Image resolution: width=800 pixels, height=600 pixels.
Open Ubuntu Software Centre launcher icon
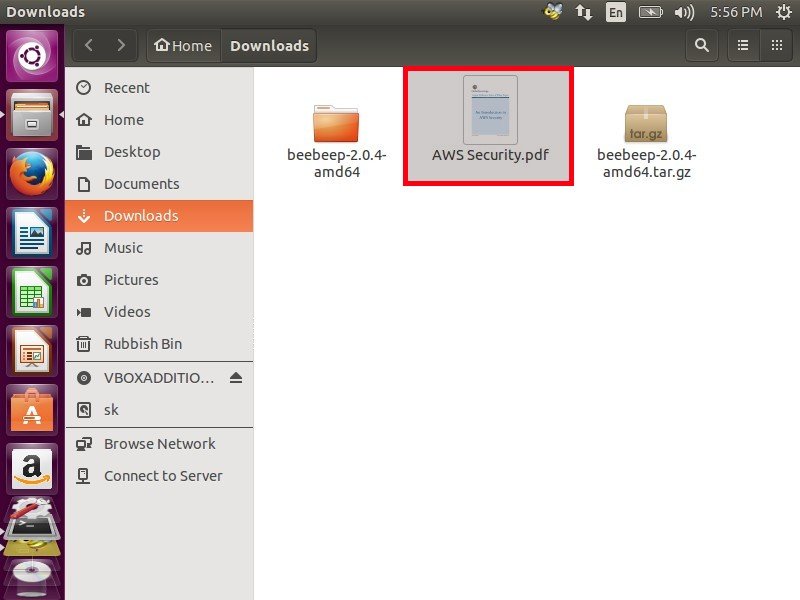tap(32, 410)
